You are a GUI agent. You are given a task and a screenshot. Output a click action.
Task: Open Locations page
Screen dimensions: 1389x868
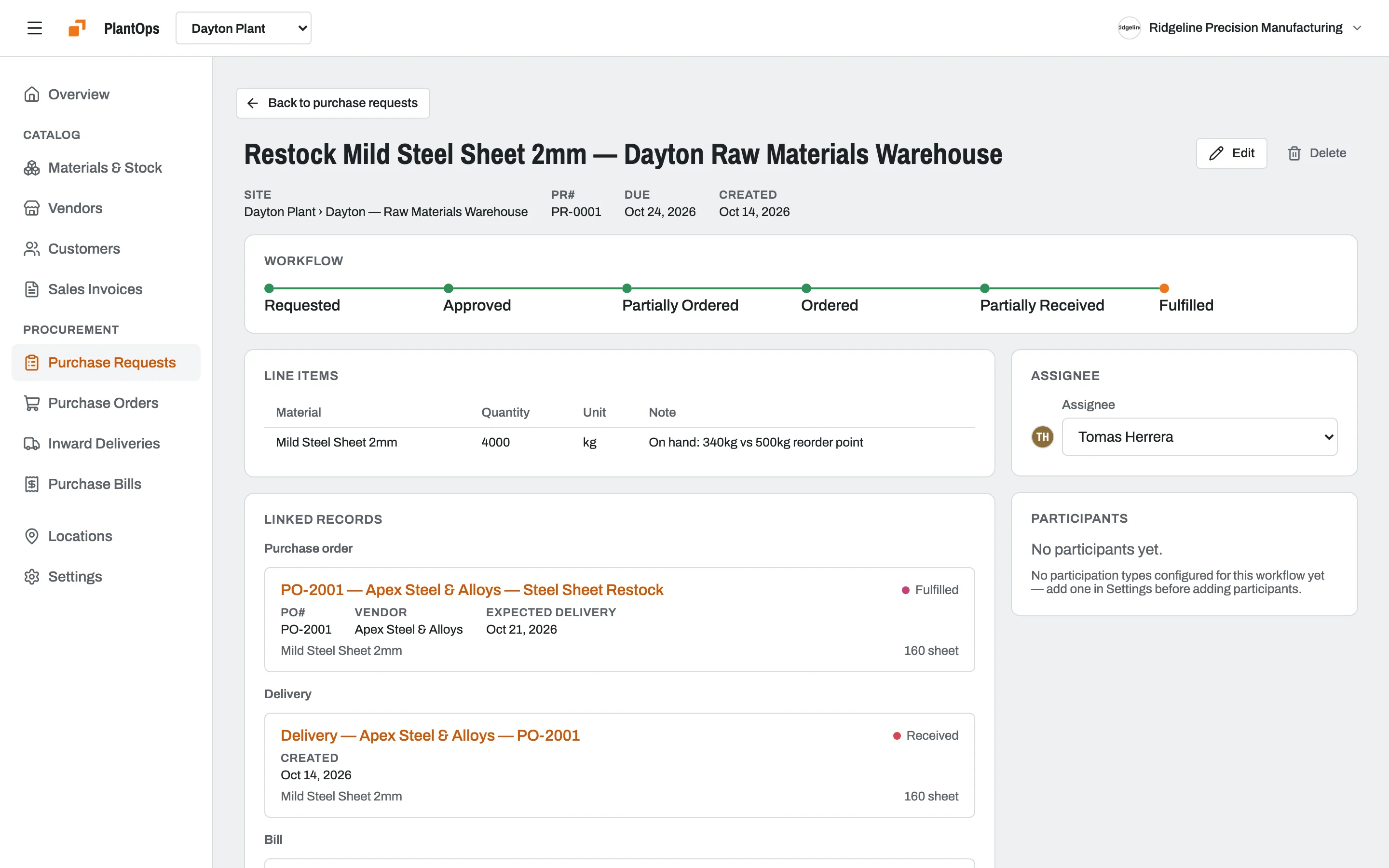tap(106, 536)
